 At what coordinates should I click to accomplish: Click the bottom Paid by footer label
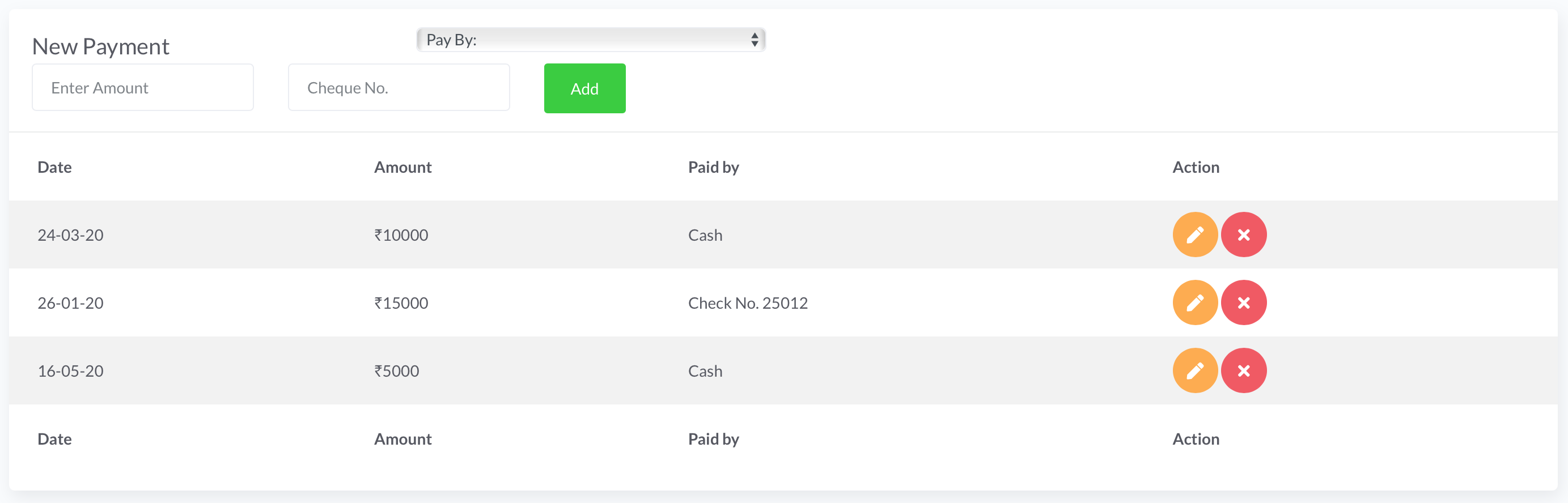[713, 439]
